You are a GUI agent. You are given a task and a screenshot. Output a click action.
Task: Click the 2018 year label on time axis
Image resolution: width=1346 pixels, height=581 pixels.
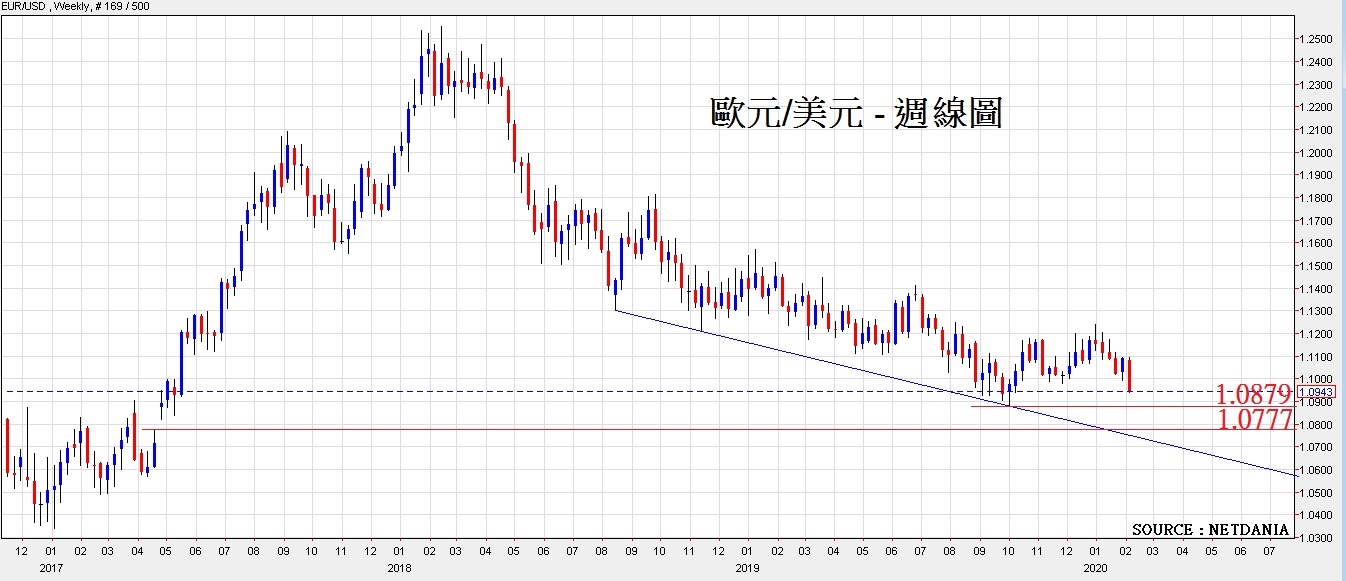click(398, 568)
